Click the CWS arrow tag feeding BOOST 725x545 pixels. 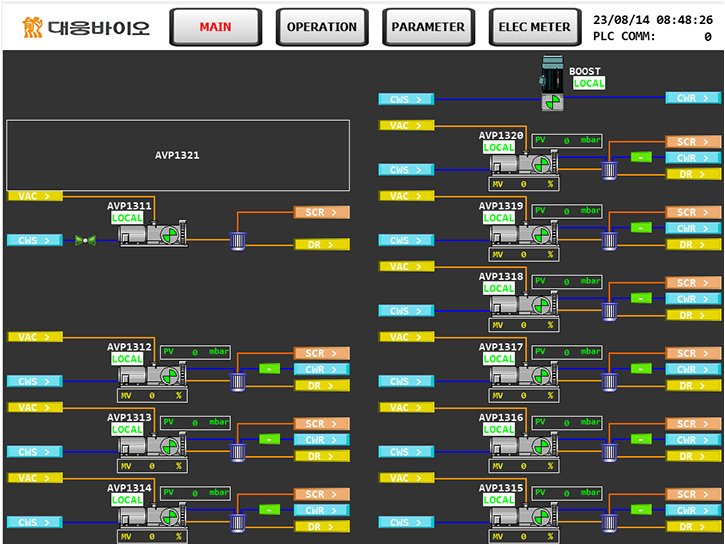point(406,99)
